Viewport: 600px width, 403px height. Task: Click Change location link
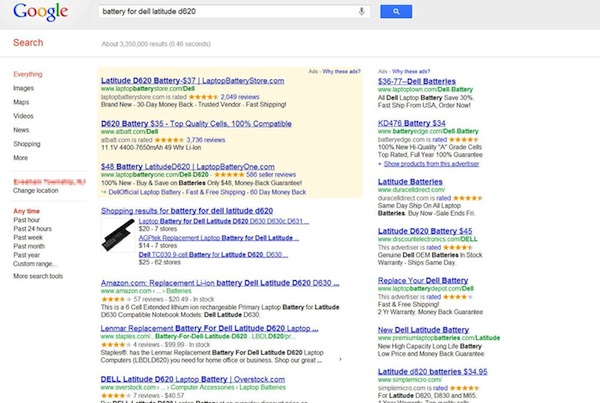tap(36, 191)
